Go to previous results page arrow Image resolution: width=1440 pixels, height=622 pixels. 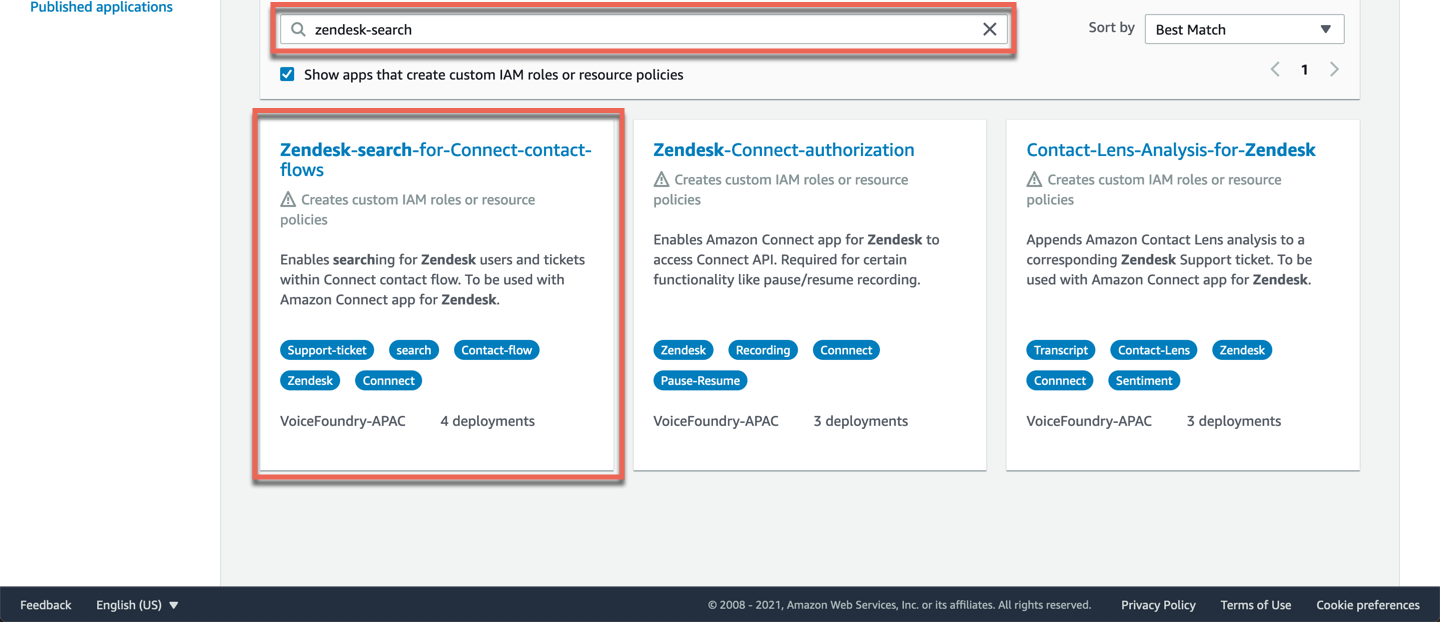click(x=1275, y=70)
